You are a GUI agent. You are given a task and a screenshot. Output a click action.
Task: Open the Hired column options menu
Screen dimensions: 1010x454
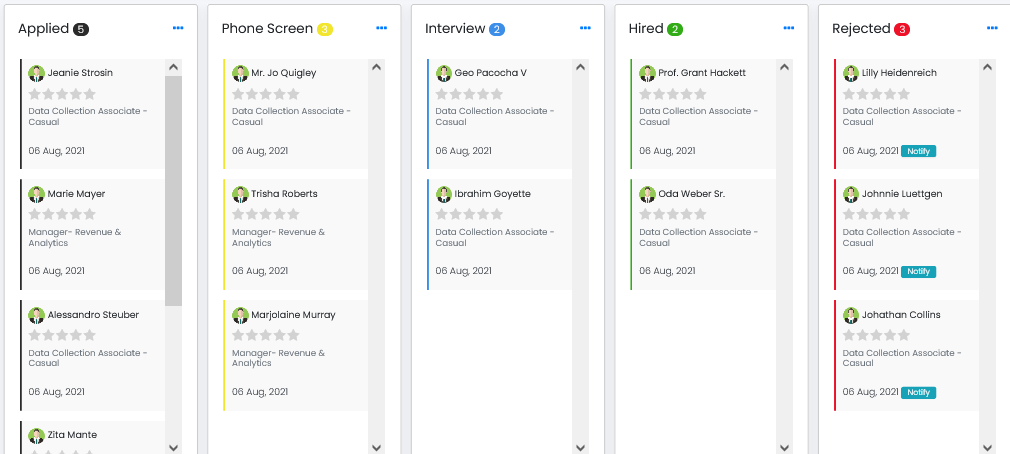(x=788, y=28)
